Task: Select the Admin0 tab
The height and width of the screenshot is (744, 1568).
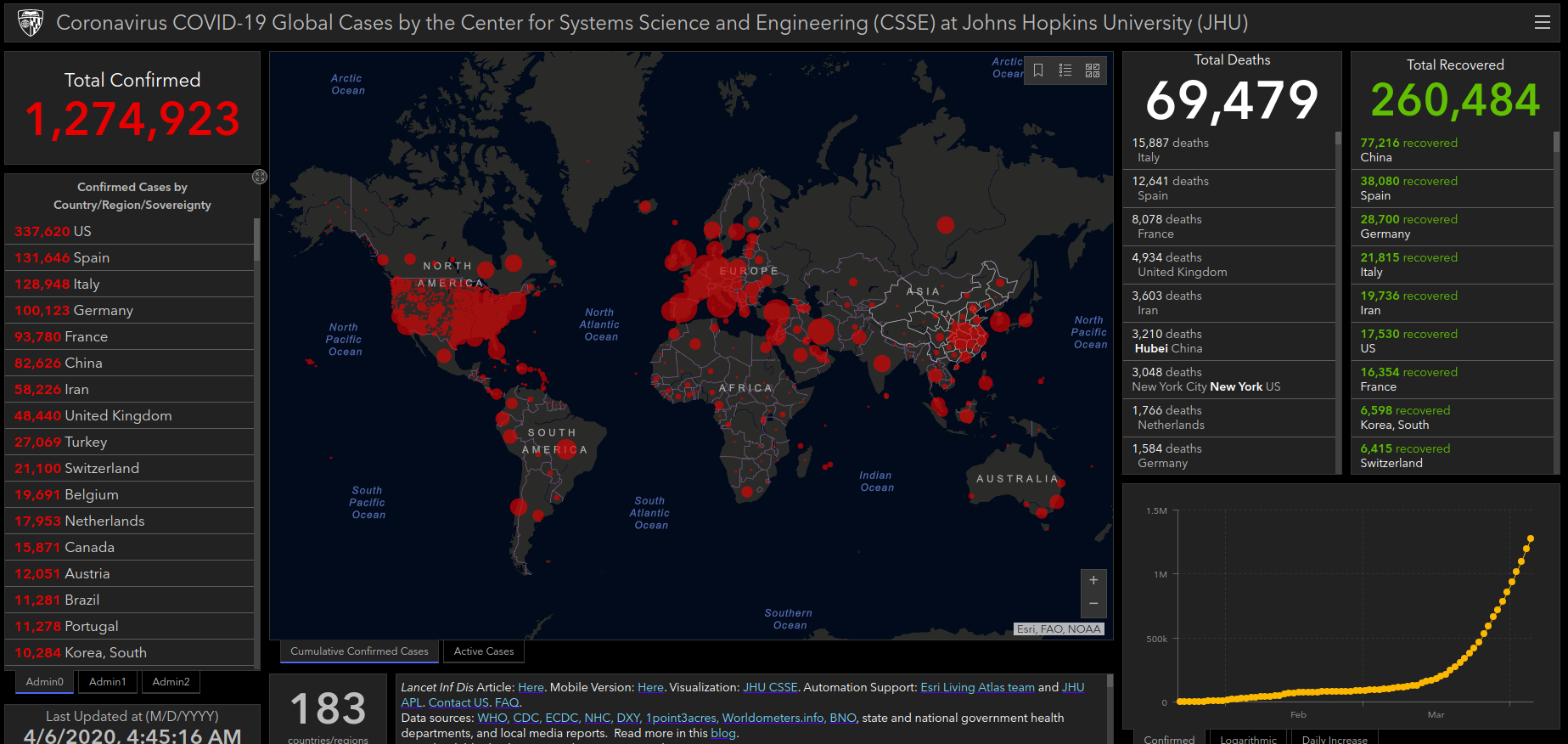Action: pyautogui.click(x=45, y=682)
